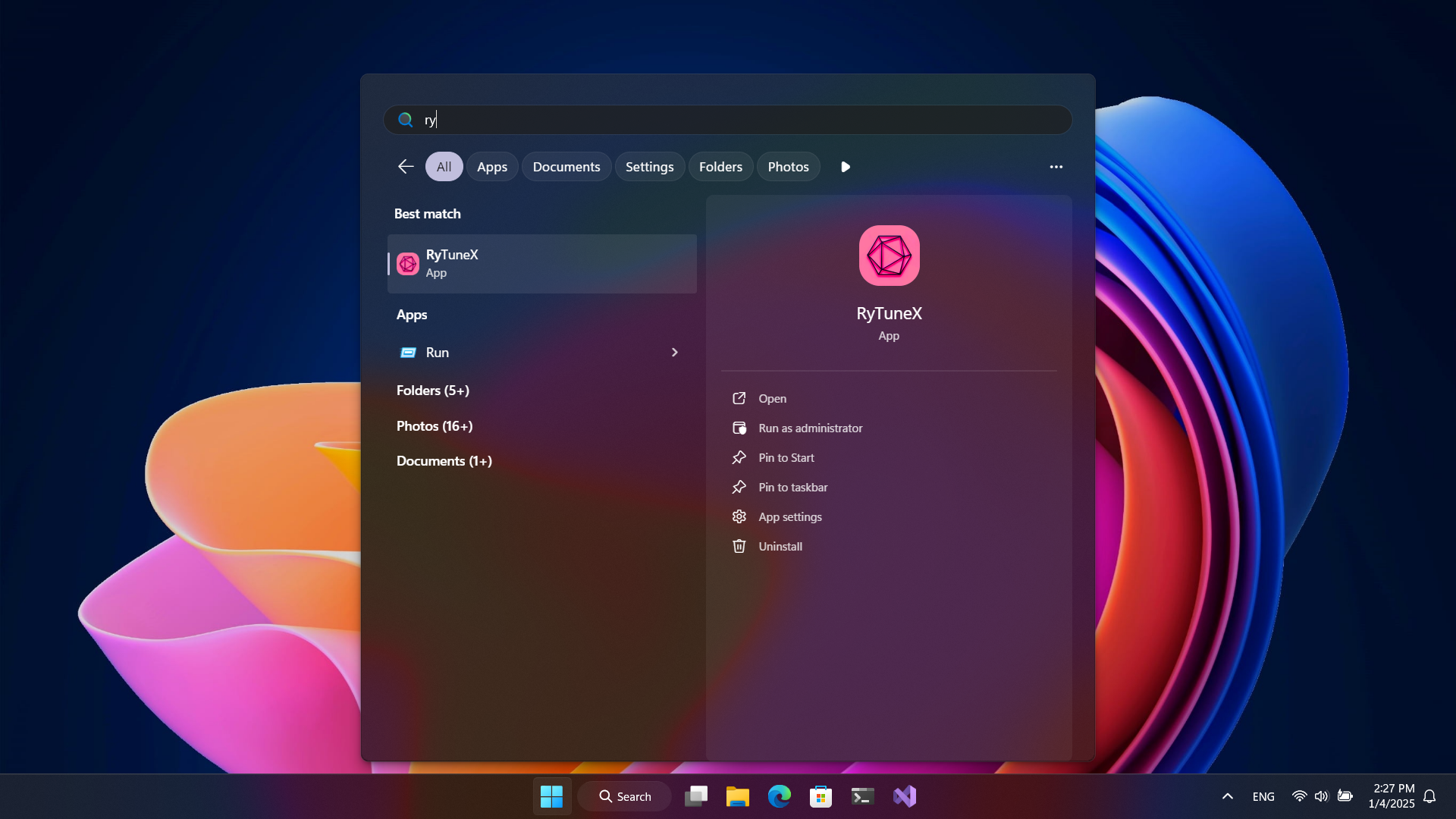The height and width of the screenshot is (819, 1456).
Task: Click the Apps section heading
Action: 412,315
